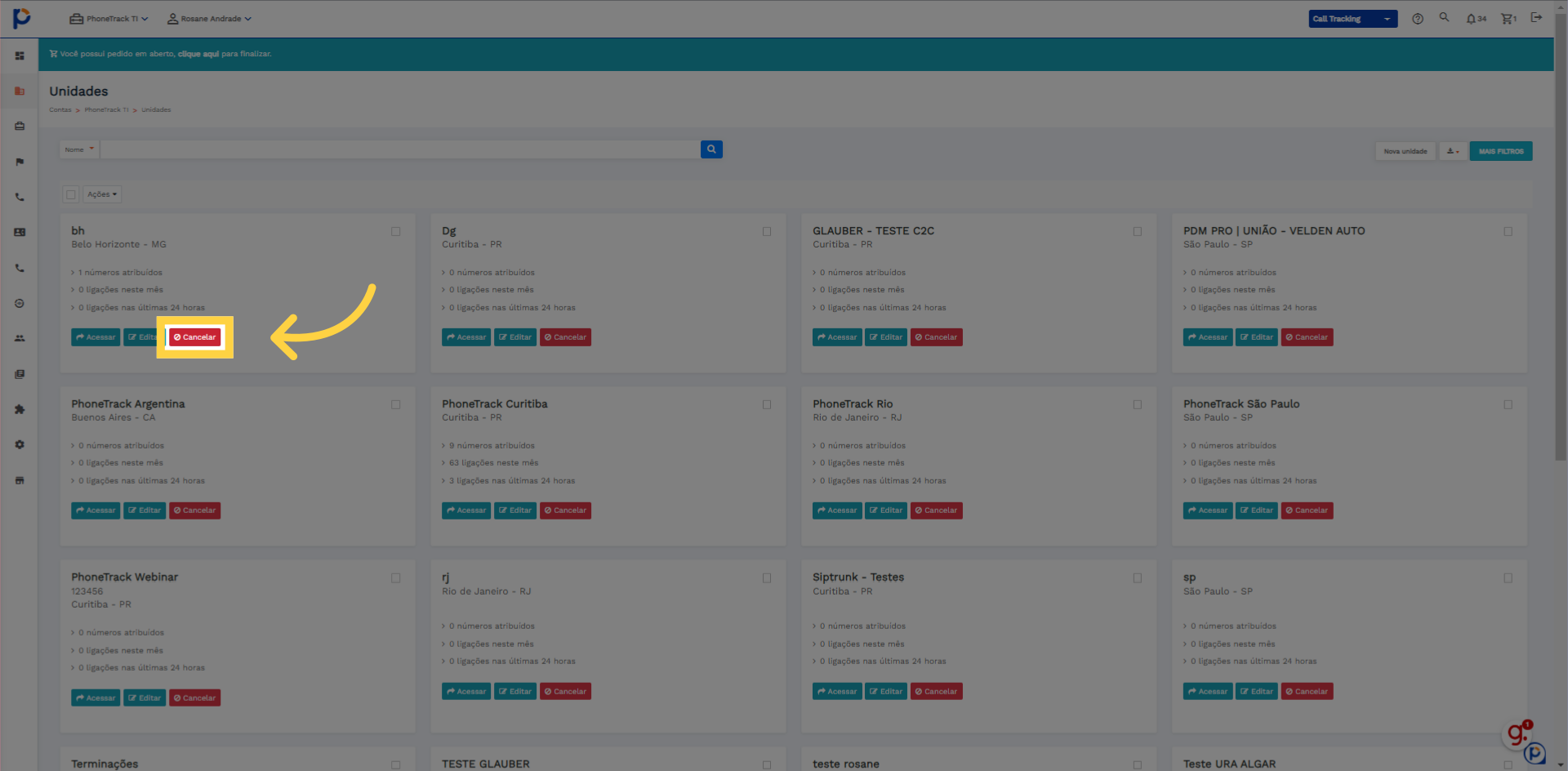Click the top bar magnifier search icon
The width and height of the screenshot is (1568, 771).
[x=1444, y=17]
